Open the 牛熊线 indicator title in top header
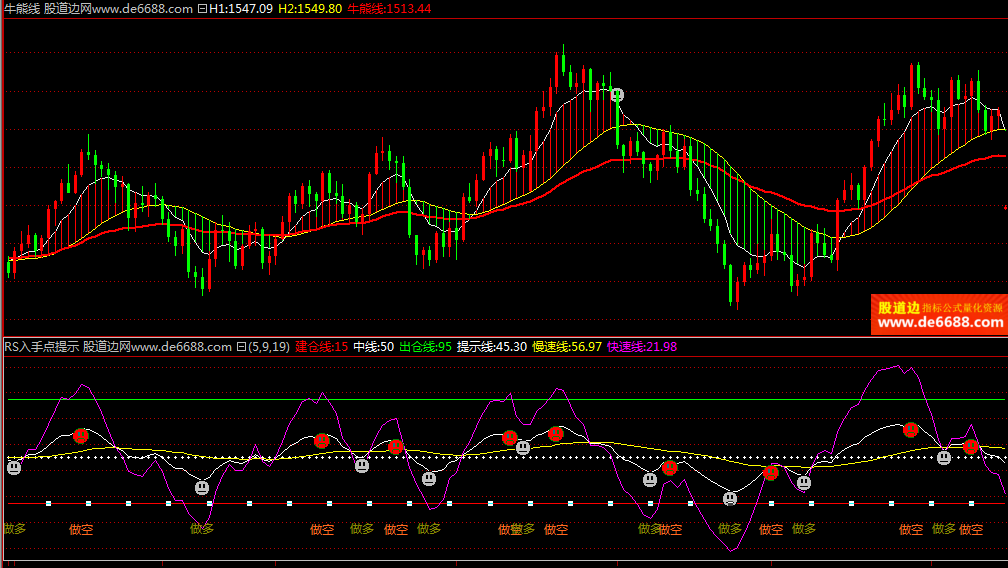 click(x=21, y=8)
